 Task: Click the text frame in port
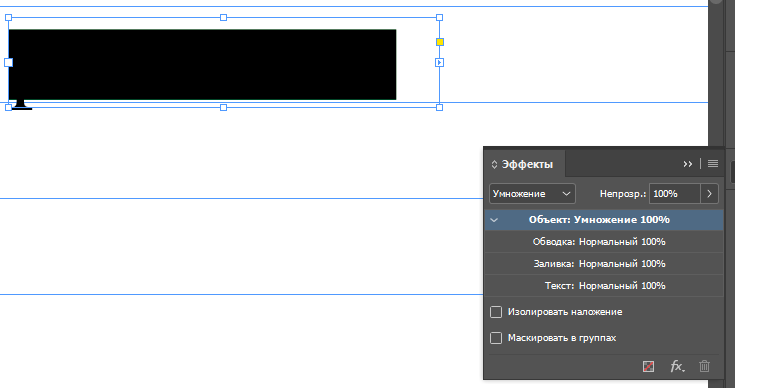tap(8, 62)
